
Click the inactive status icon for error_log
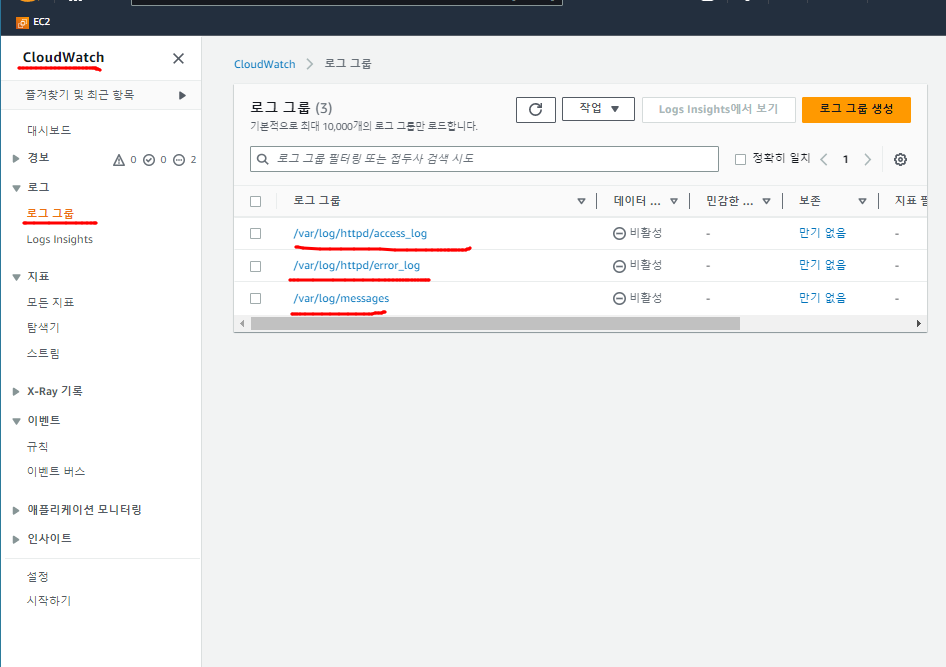click(619, 266)
